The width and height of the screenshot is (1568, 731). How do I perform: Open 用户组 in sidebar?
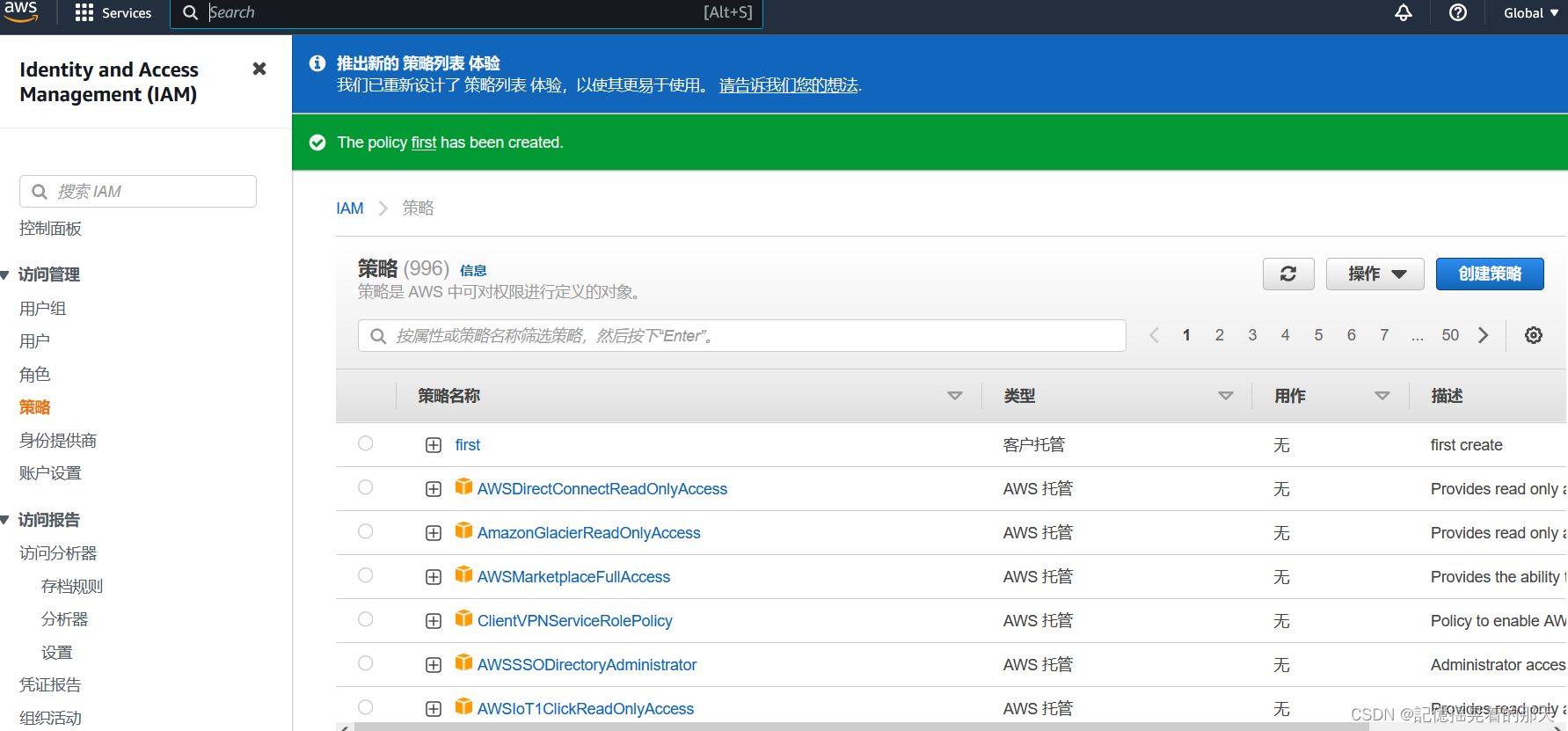pos(42,309)
